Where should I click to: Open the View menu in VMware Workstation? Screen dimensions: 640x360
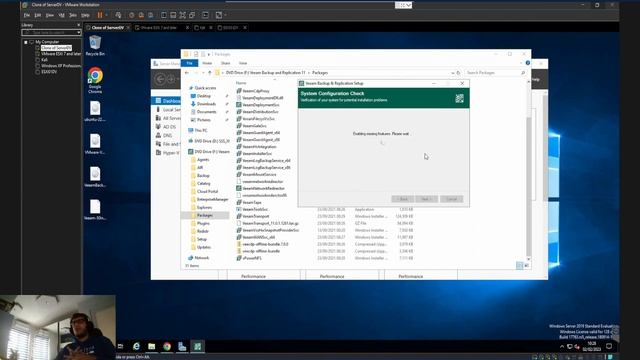(x=50, y=15)
